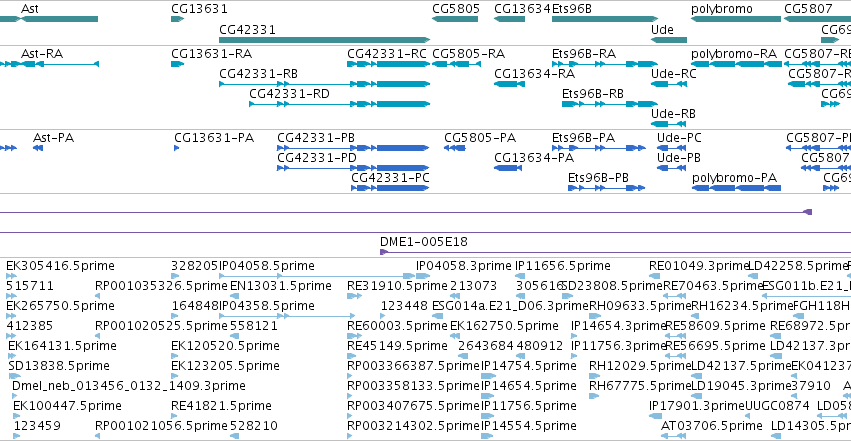Click transcript CG42331-RD label

tap(289, 94)
